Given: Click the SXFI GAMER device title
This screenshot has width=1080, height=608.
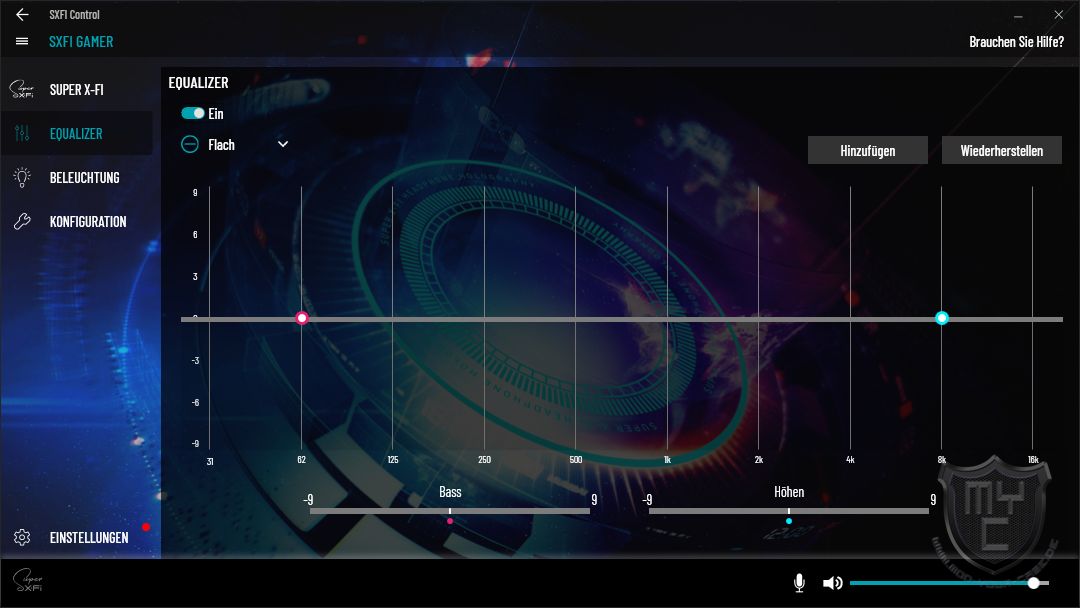Looking at the screenshot, I should (x=81, y=42).
